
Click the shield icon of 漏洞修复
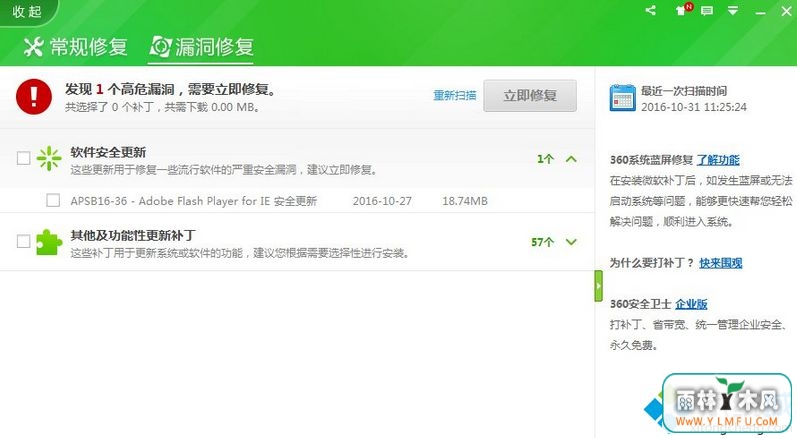pos(161,47)
